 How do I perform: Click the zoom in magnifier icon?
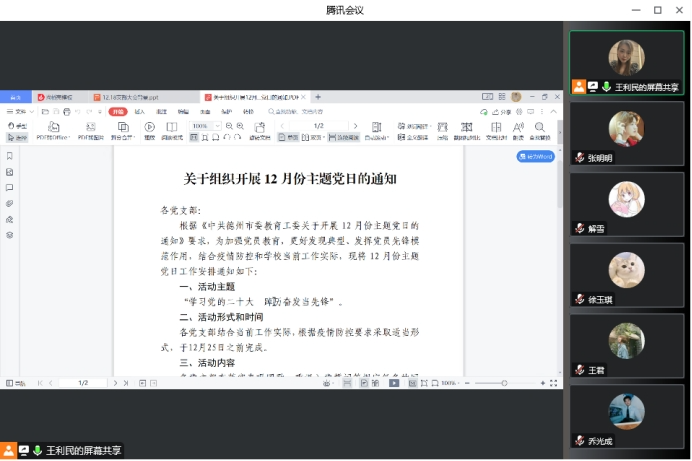pyautogui.click(x=241, y=126)
